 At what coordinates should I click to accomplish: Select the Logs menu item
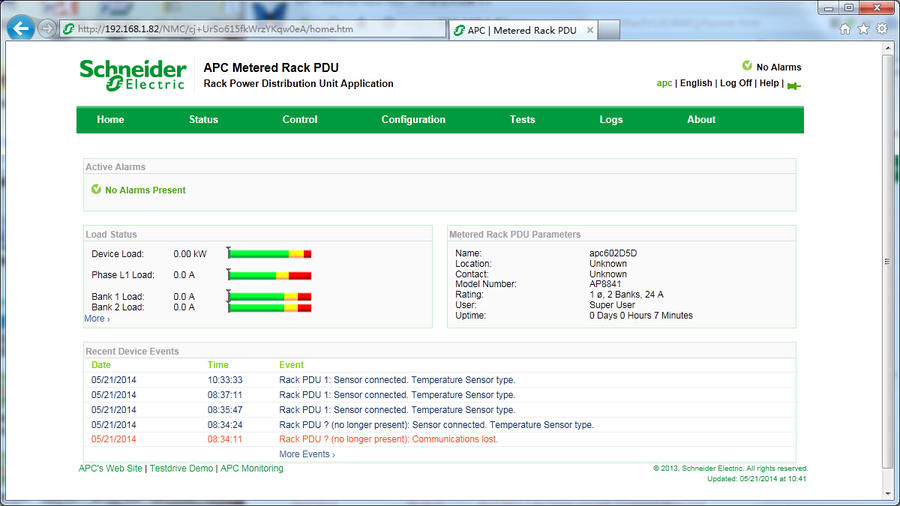611,120
